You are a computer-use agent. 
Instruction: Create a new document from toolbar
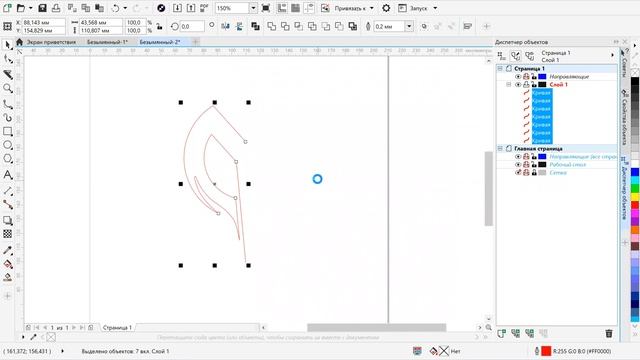(x=7, y=8)
